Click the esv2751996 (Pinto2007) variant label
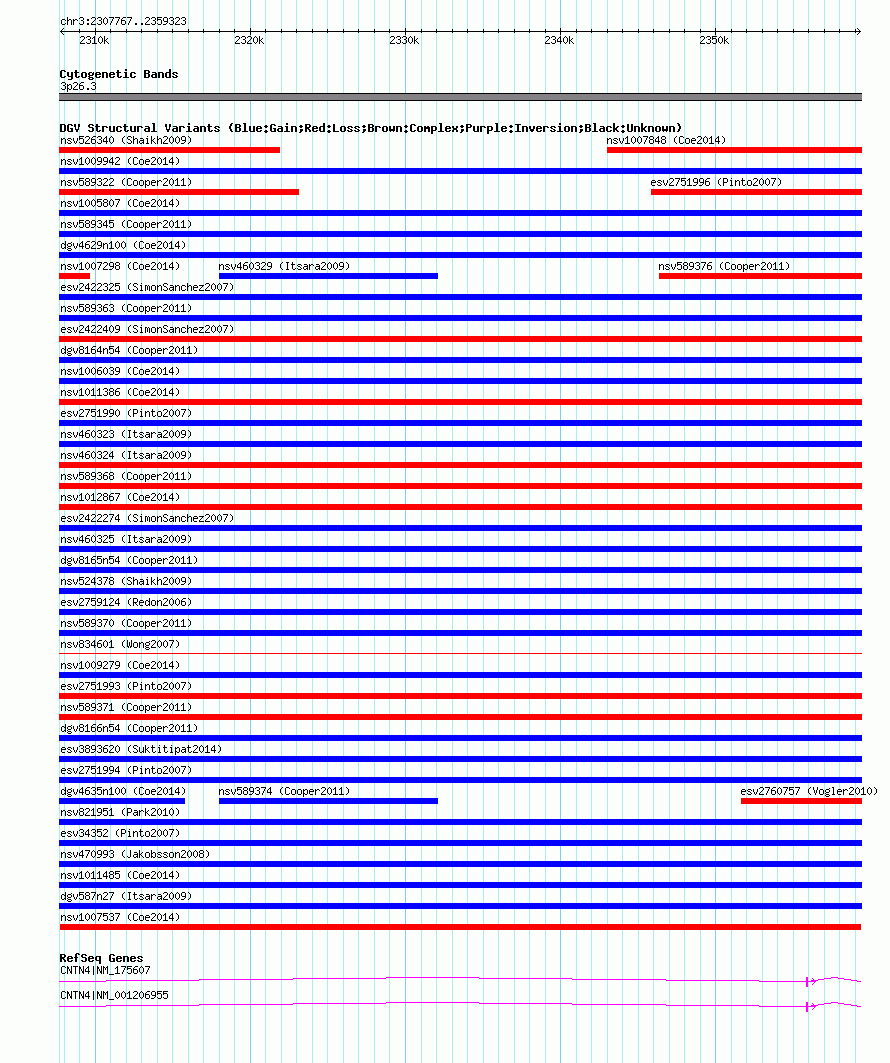 pos(716,182)
